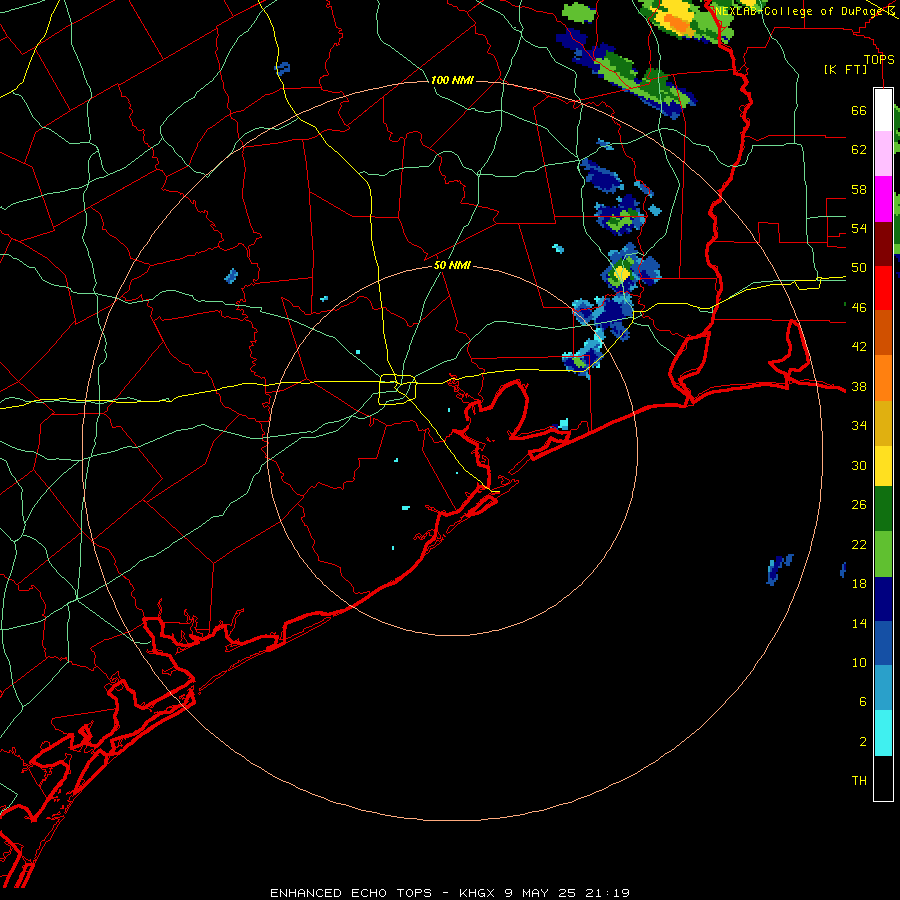The width and height of the screenshot is (900, 900).
Task: Select the TOPS legend title
Action: 879,59
